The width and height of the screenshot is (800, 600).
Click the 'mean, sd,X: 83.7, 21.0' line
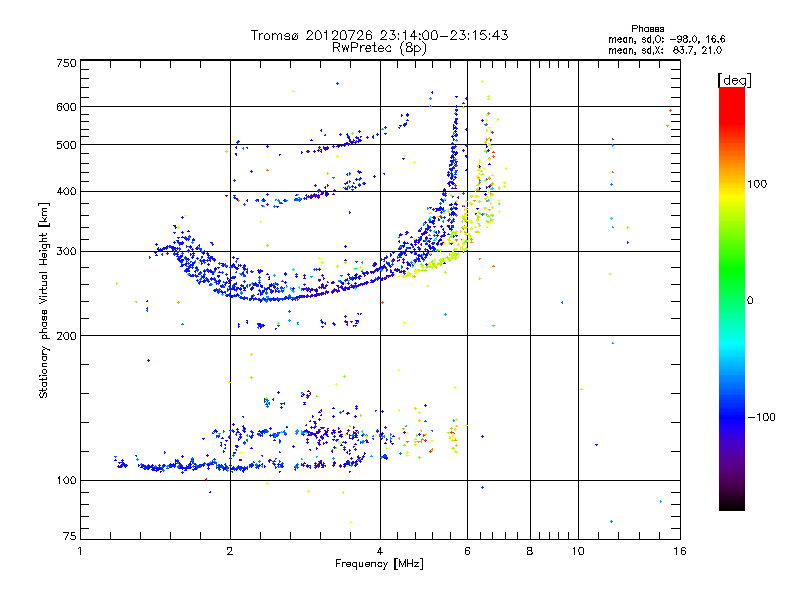665,50
